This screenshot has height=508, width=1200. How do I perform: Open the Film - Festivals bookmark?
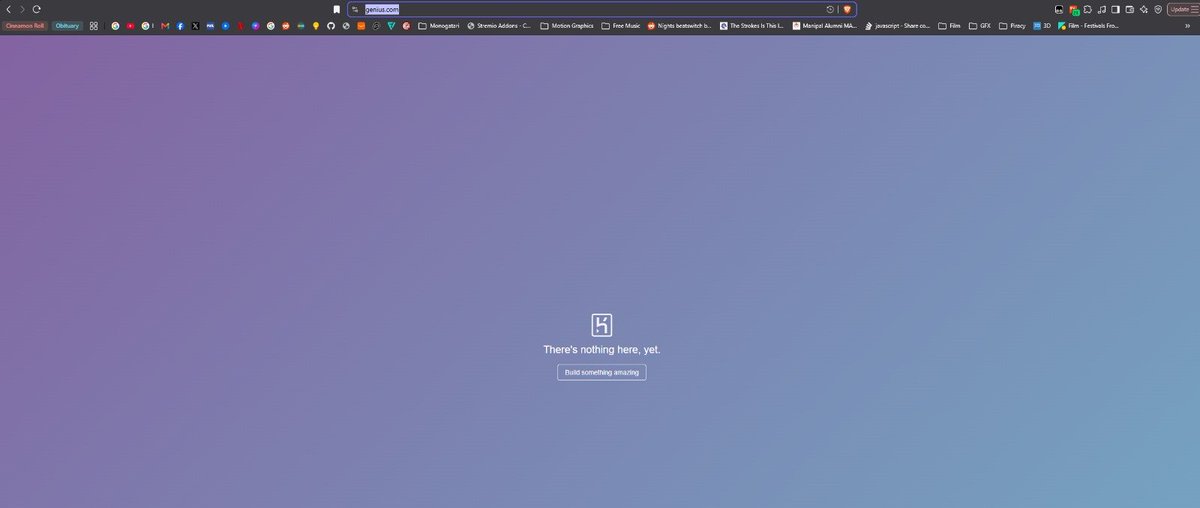(x=1088, y=26)
